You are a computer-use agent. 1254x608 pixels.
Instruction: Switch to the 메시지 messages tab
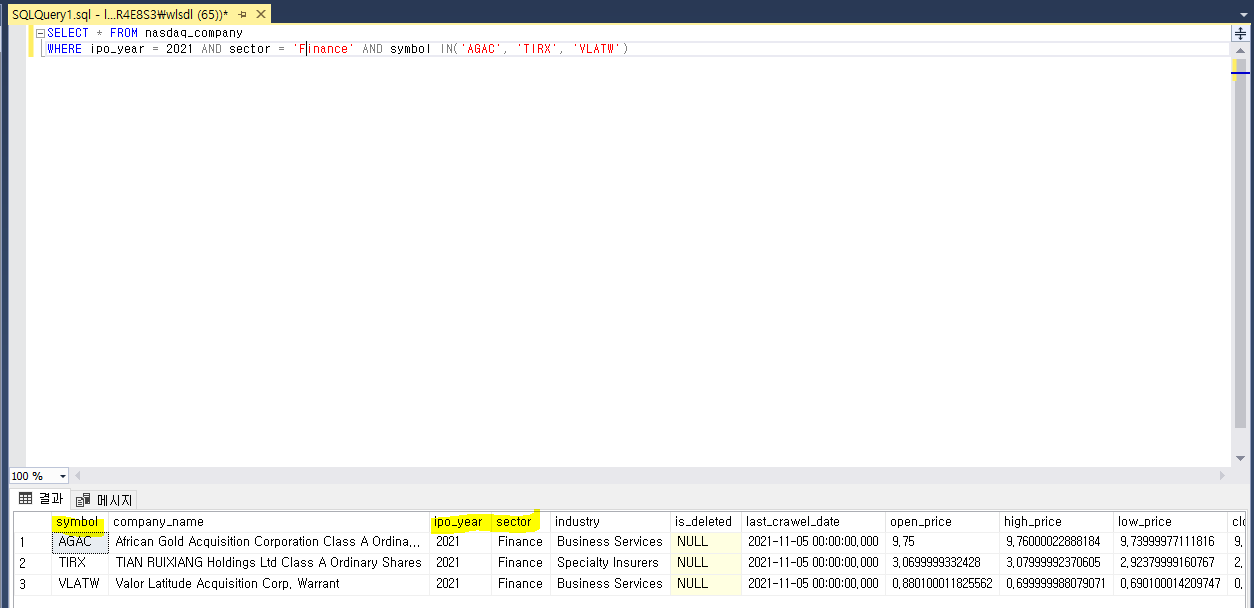coord(104,499)
